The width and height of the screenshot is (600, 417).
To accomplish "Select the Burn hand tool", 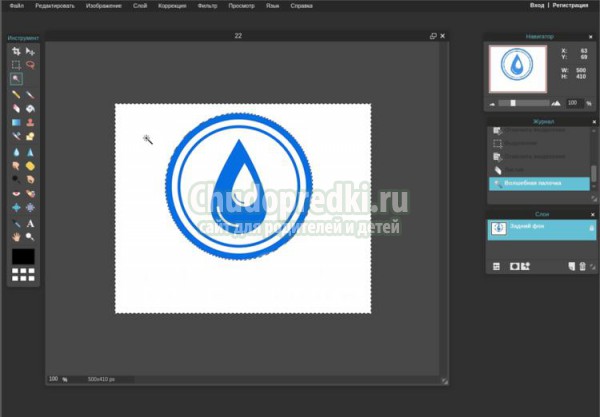I will click(30, 179).
